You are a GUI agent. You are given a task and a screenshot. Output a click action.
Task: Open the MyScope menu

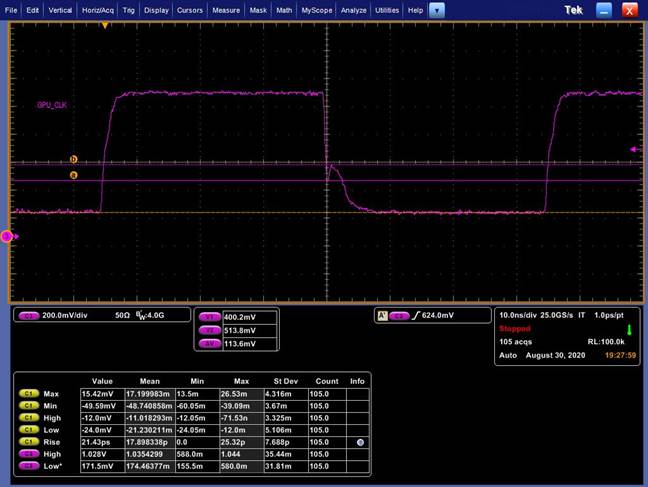pyautogui.click(x=317, y=10)
